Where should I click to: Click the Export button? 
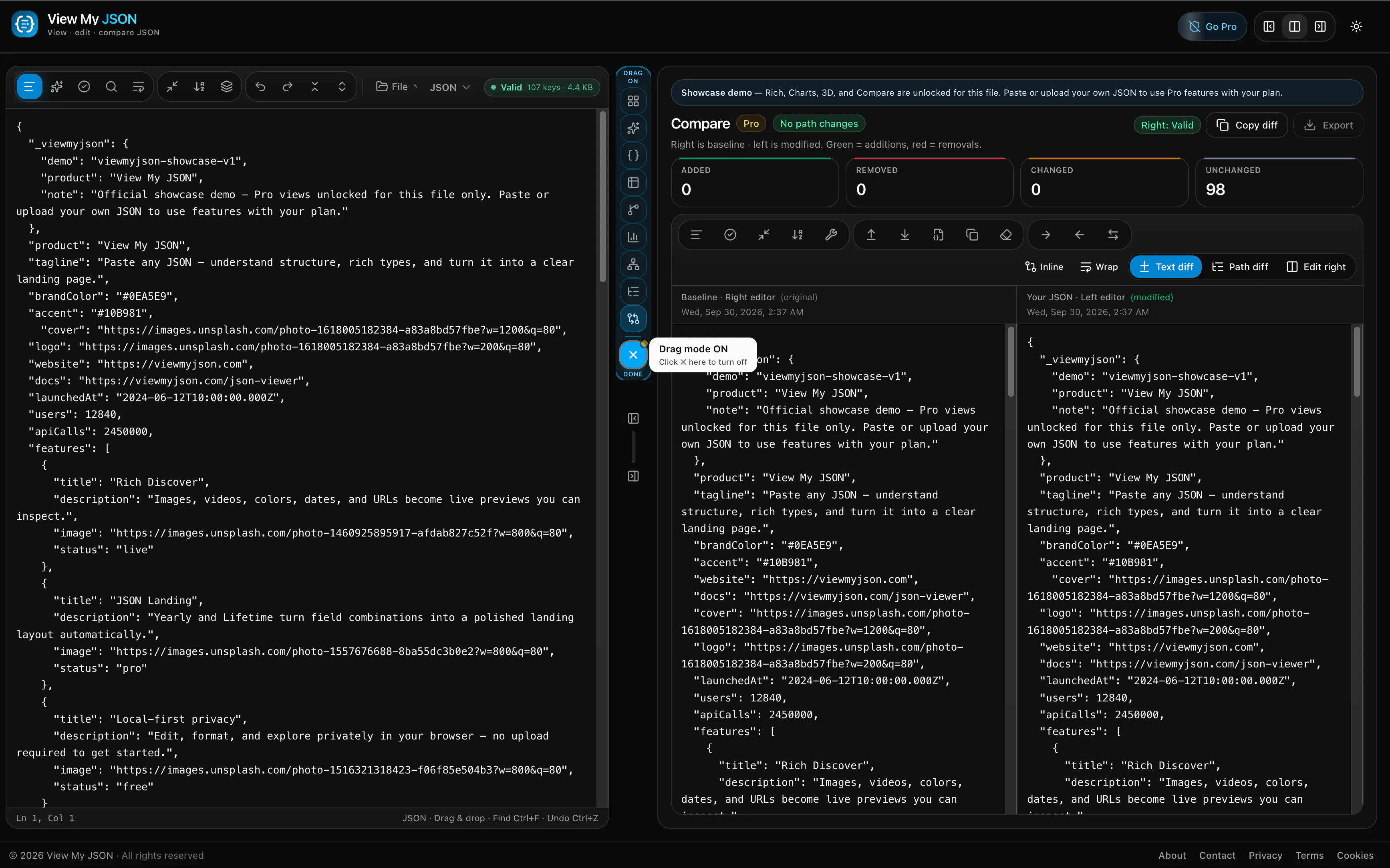(1328, 125)
